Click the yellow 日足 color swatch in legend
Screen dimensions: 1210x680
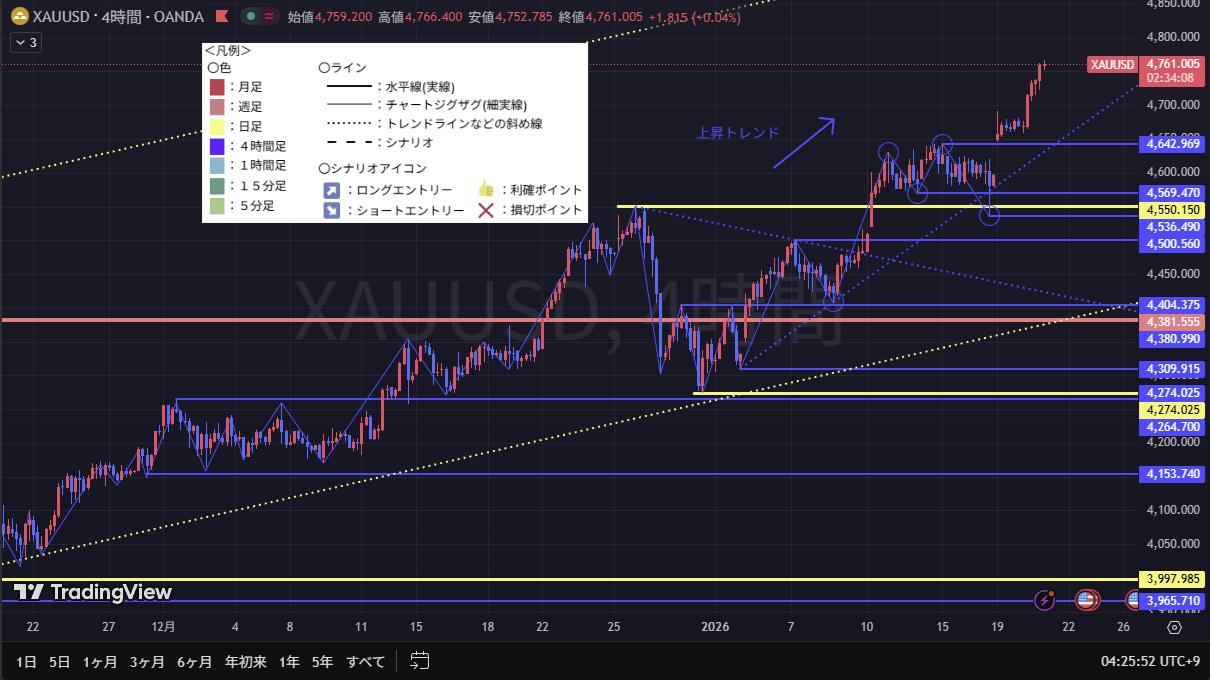[x=217, y=127]
